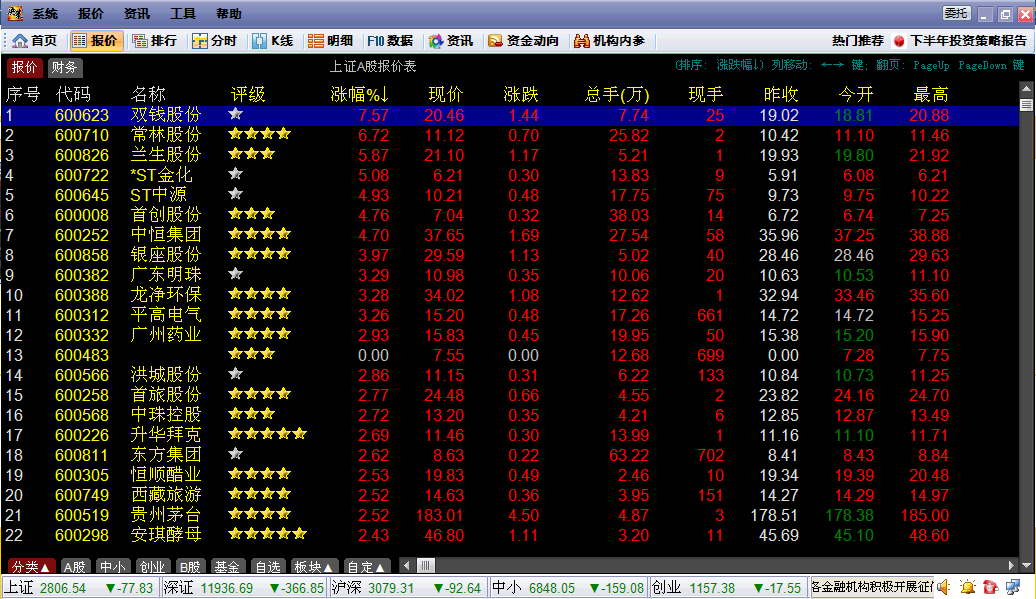1036x599 pixels.
Task: Click the 评级 rating column header
Action: tap(248, 94)
